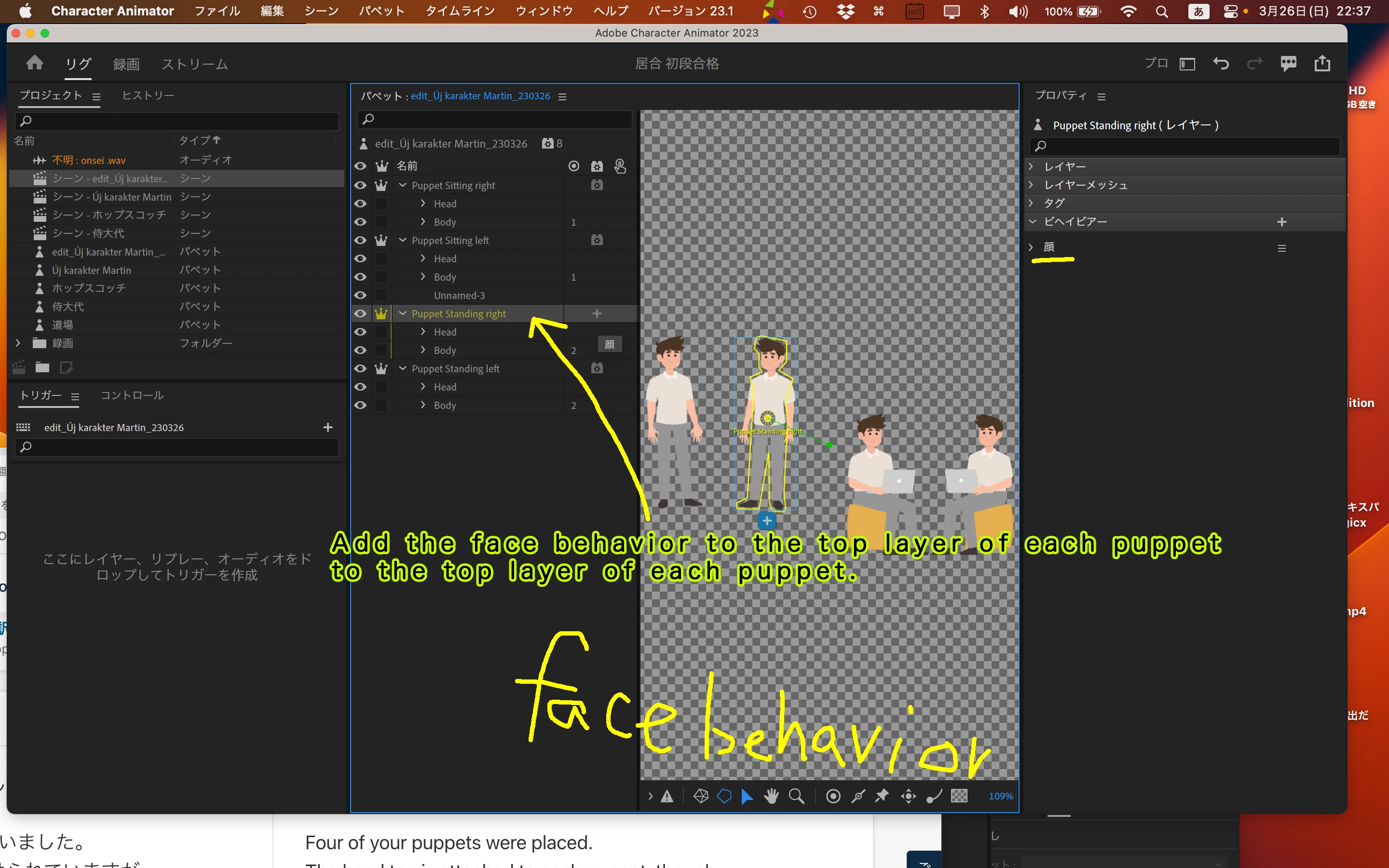Select the Hand pan tool
The width and height of the screenshot is (1389, 868).
(x=771, y=796)
